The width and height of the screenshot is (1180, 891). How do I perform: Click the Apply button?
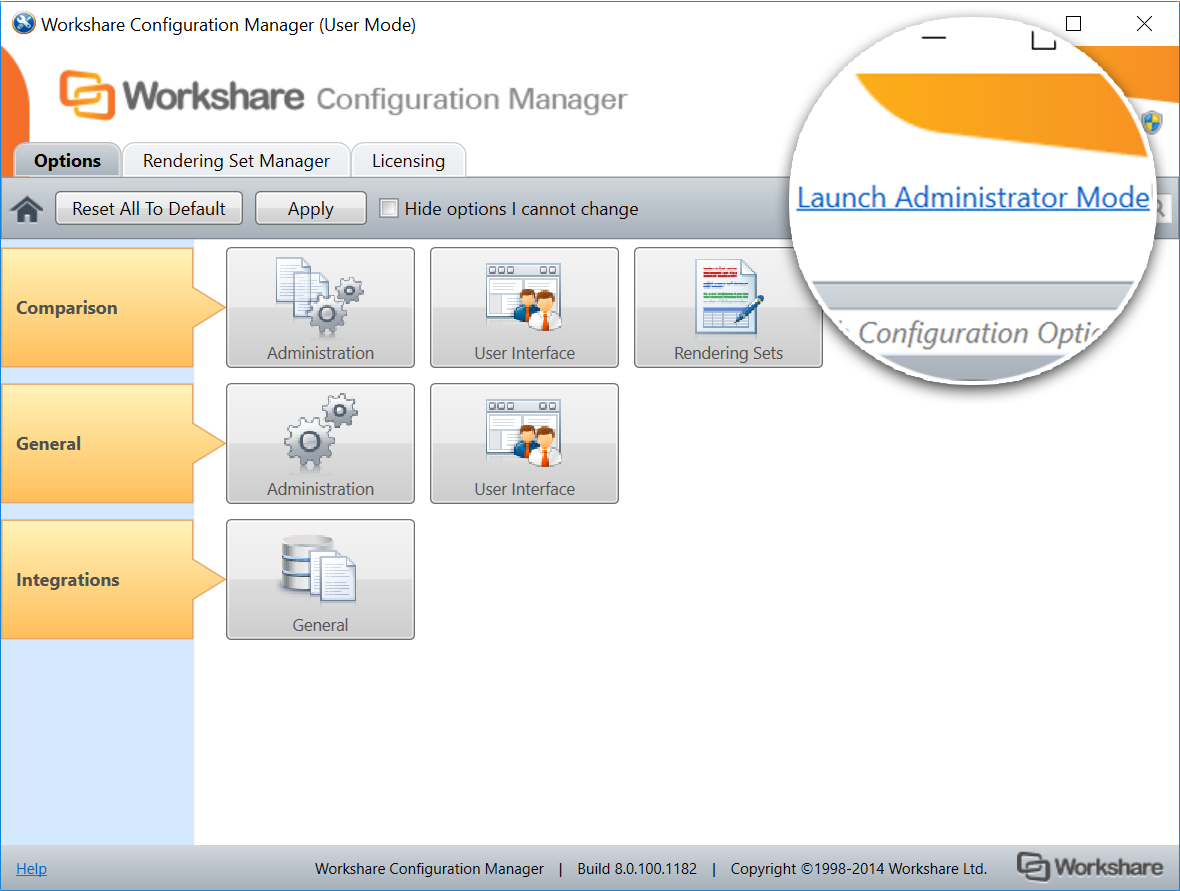tap(311, 208)
